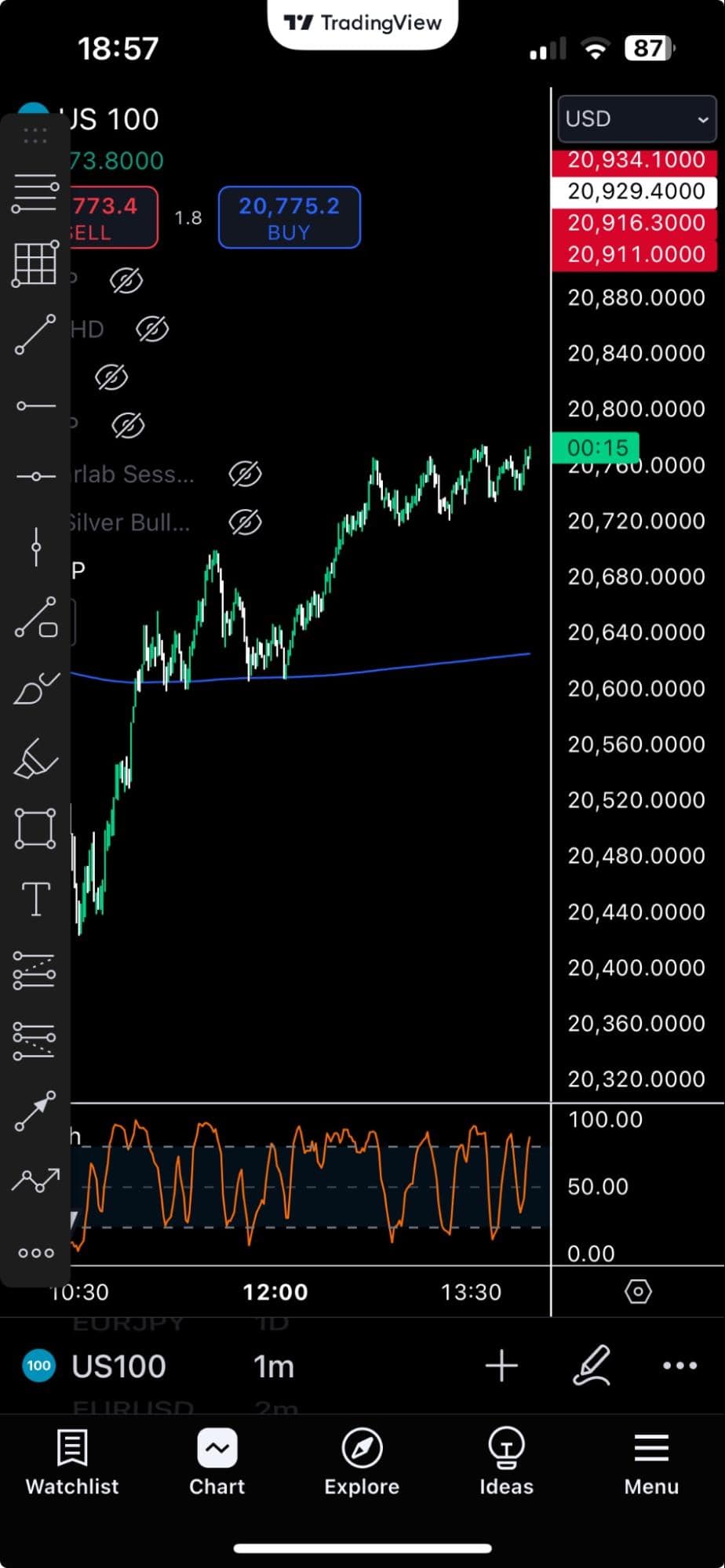Select the Fib tool with falling dashed diagonal

tap(35, 1041)
